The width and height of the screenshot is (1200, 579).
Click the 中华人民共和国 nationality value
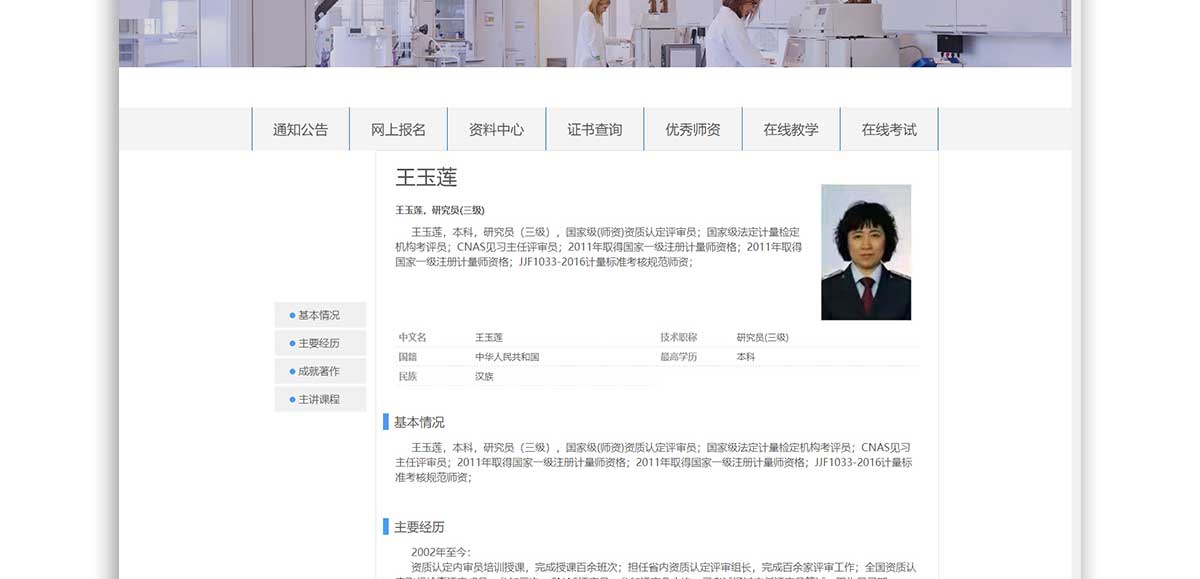click(507, 357)
